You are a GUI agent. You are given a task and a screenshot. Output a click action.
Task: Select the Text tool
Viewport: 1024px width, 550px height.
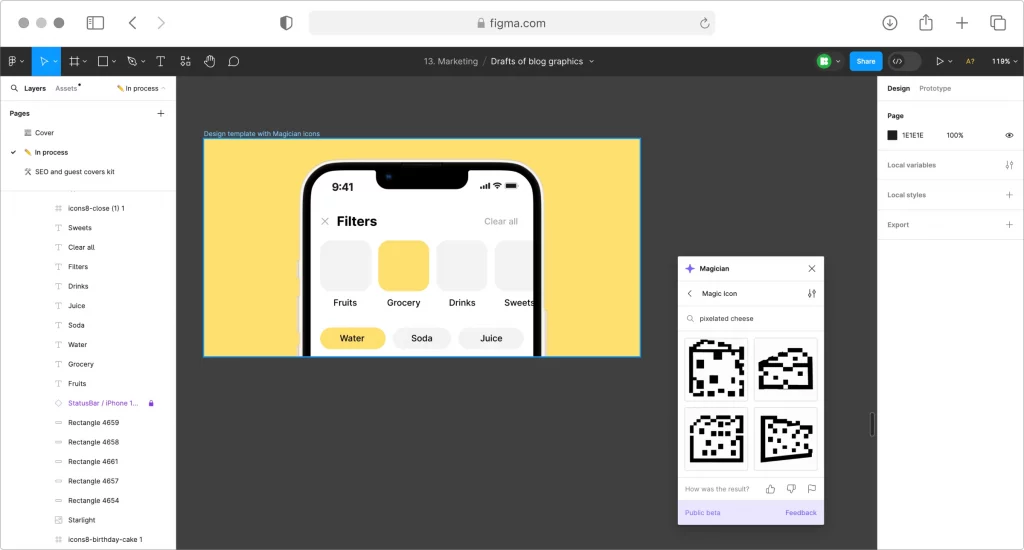161,61
